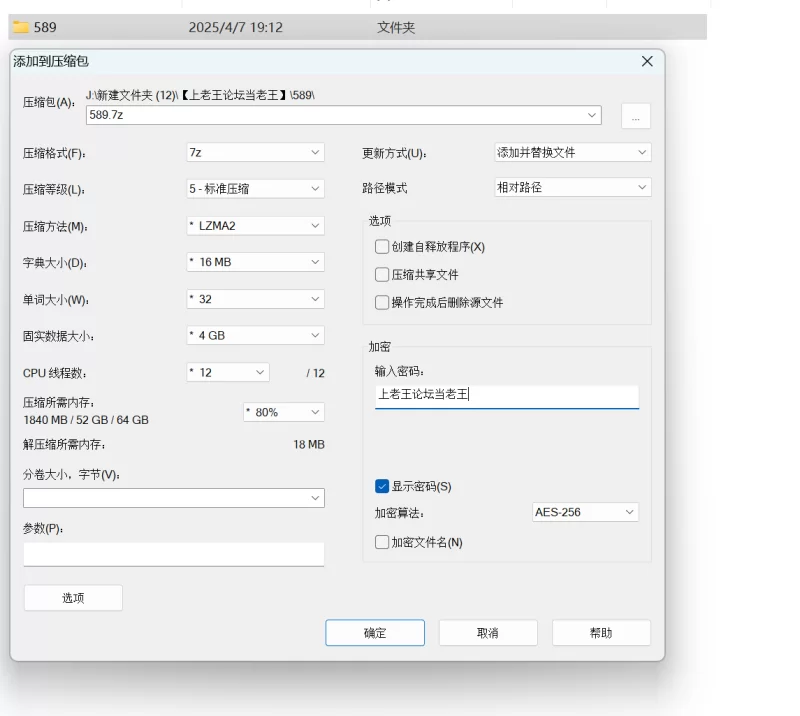Click the date 2025/4/7 19:12
The height and width of the screenshot is (716, 800).
tap(235, 27)
